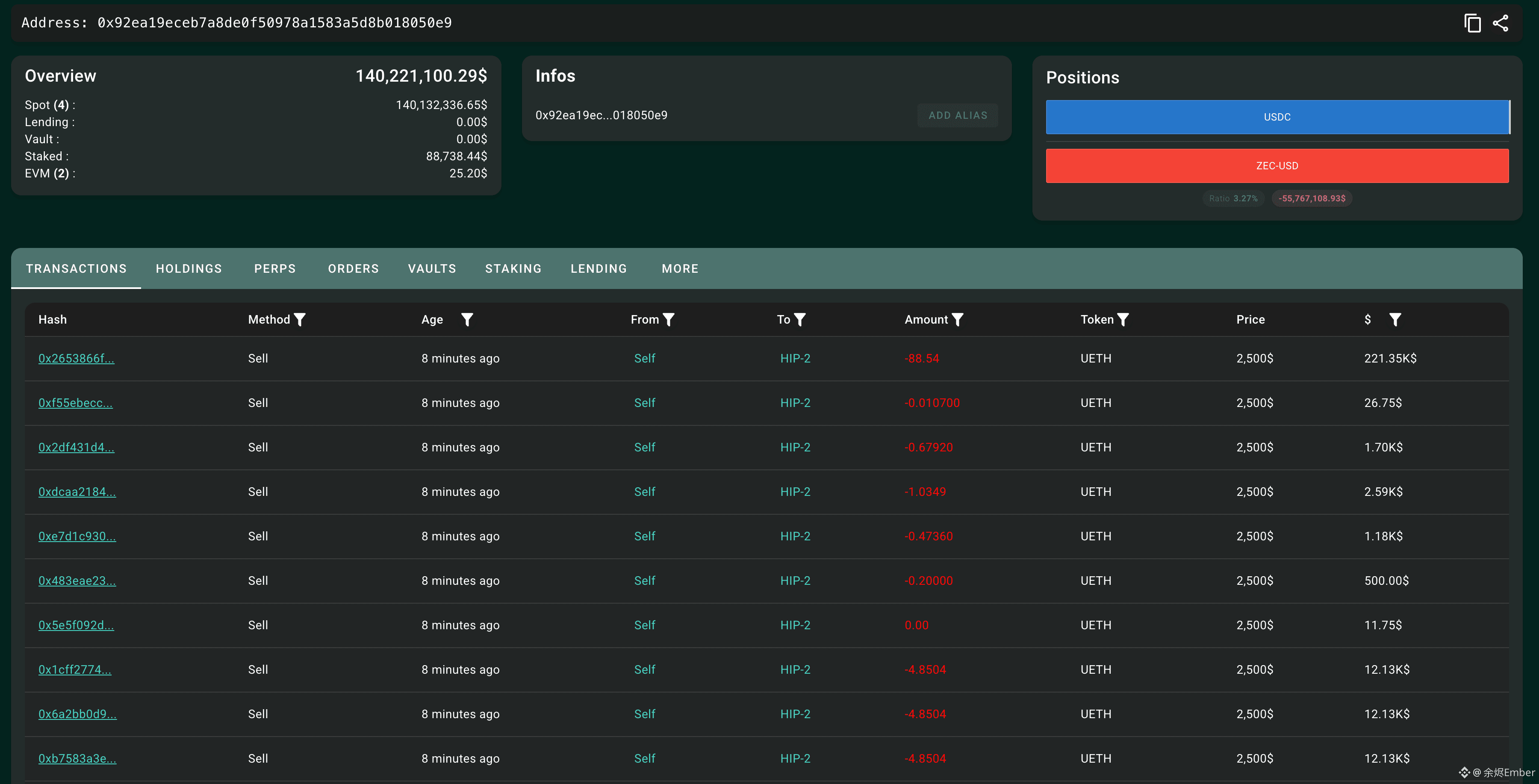Viewport: 1539px width, 784px height.
Task: Open the To column filter icon
Action: (x=799, y=320)
